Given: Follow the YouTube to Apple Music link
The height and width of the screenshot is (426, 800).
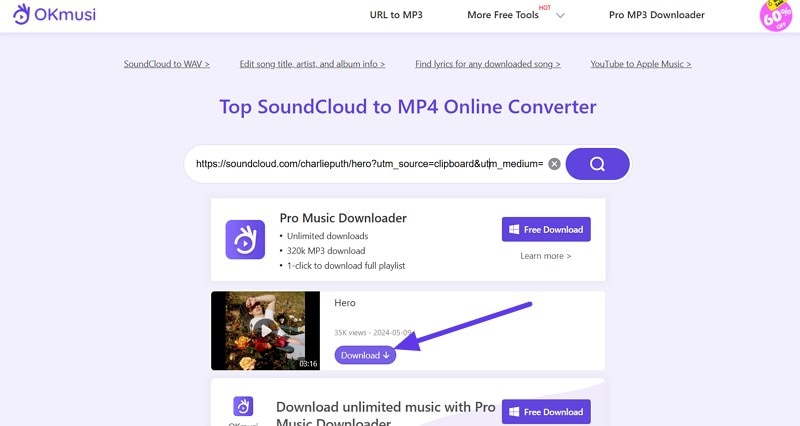Looking at the screenshot, I should tap(641, 64).
